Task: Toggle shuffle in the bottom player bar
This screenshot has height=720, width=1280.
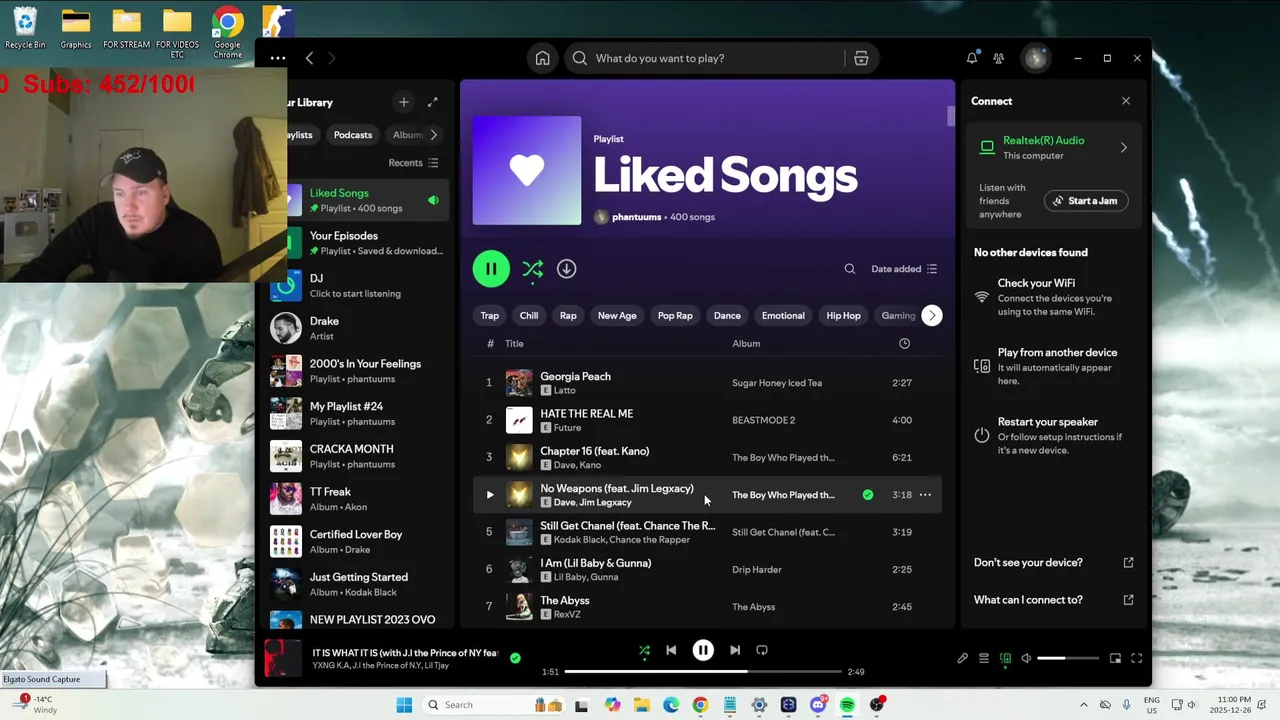Action: pyautogui.click(x=644, y=650)
